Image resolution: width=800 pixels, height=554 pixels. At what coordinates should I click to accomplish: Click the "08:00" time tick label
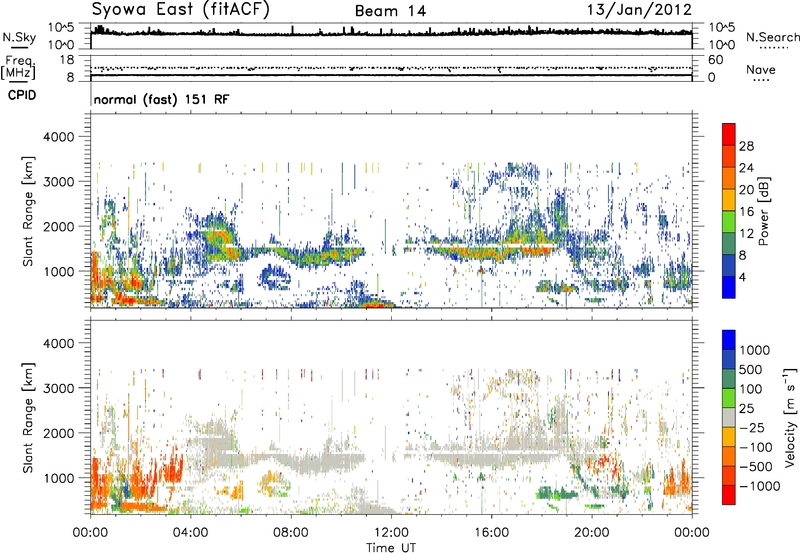(290, 533)
